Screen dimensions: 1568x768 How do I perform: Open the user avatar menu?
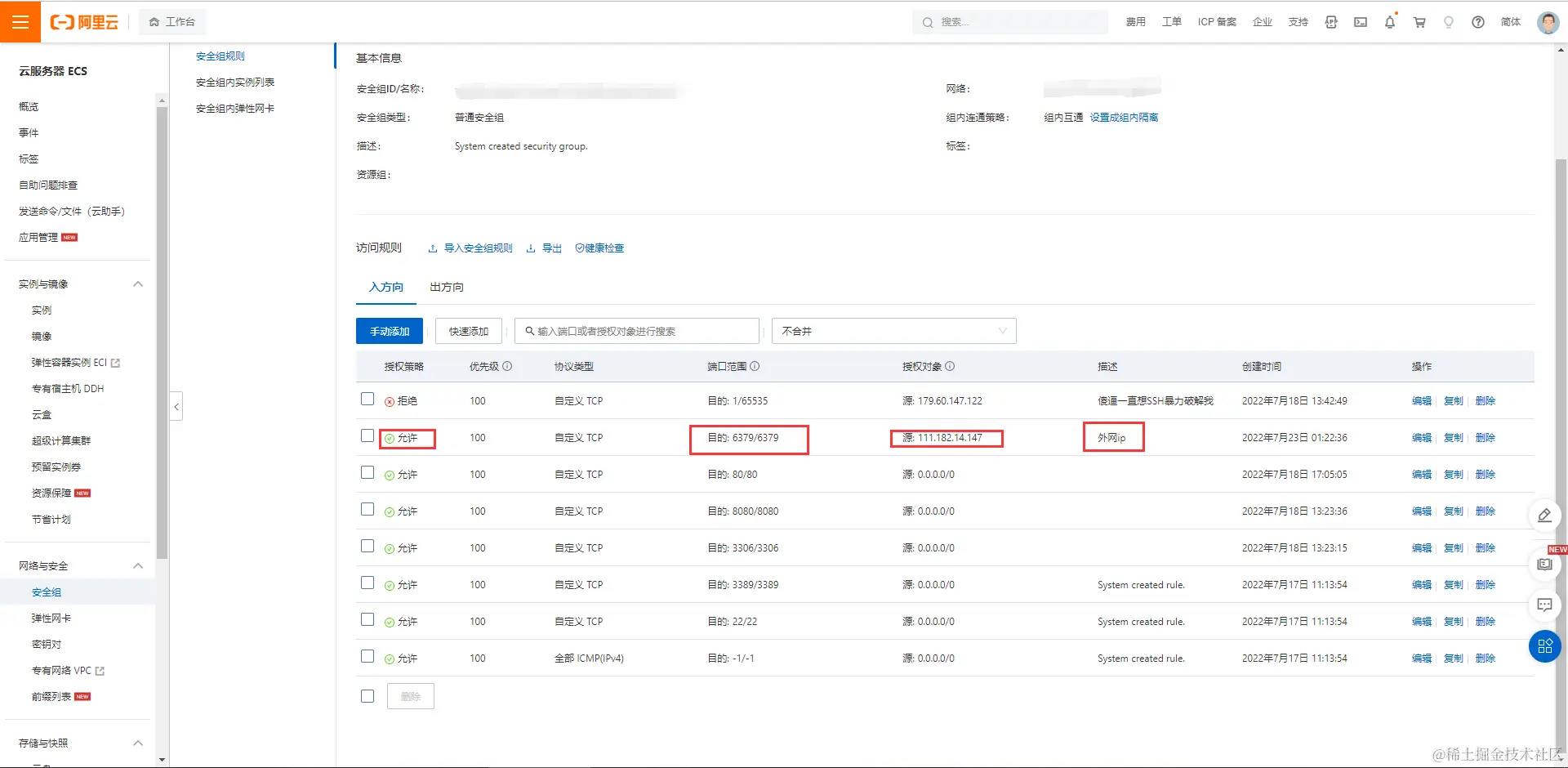pos(1548,22)
